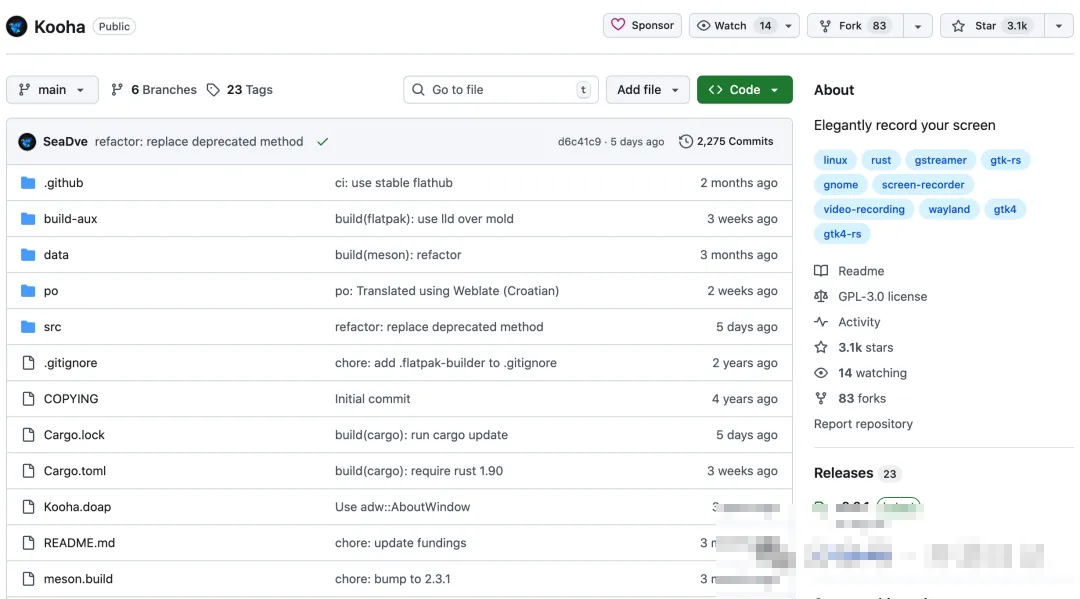Open the Cargo.lock file
Screen dimensions: 1080x599
(74, 434)
